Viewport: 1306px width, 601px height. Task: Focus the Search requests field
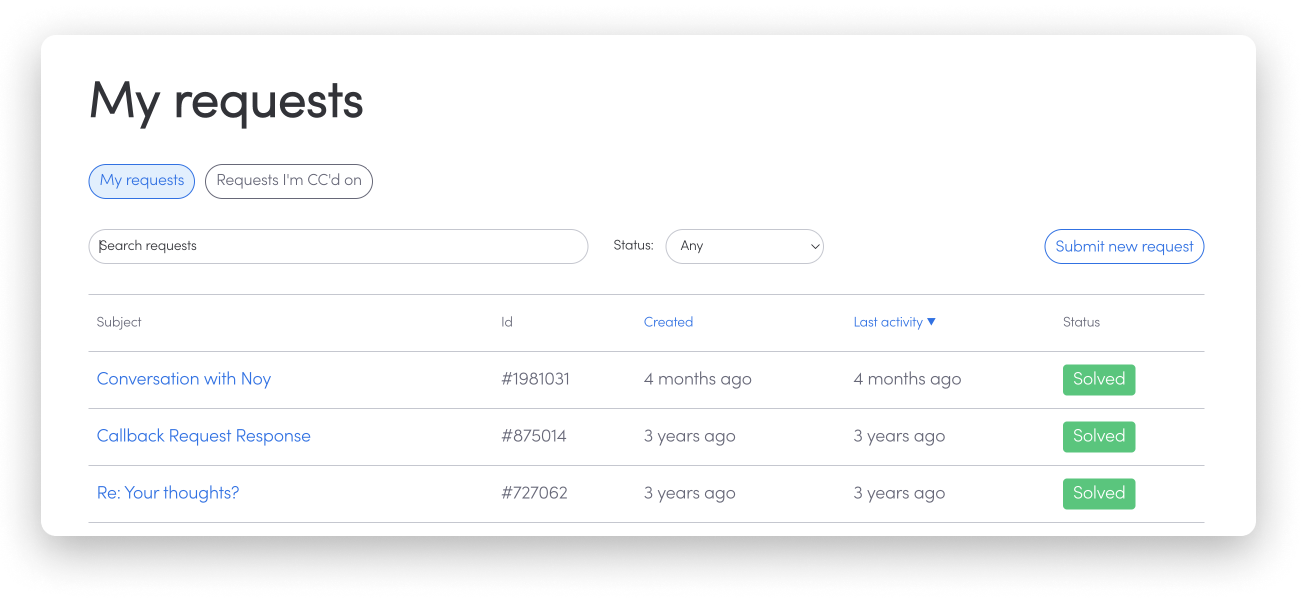point(338,246)
